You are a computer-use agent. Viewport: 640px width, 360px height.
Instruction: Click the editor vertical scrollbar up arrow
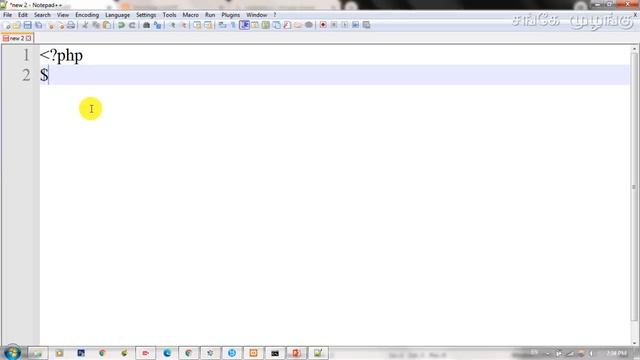tap(634, 49)
